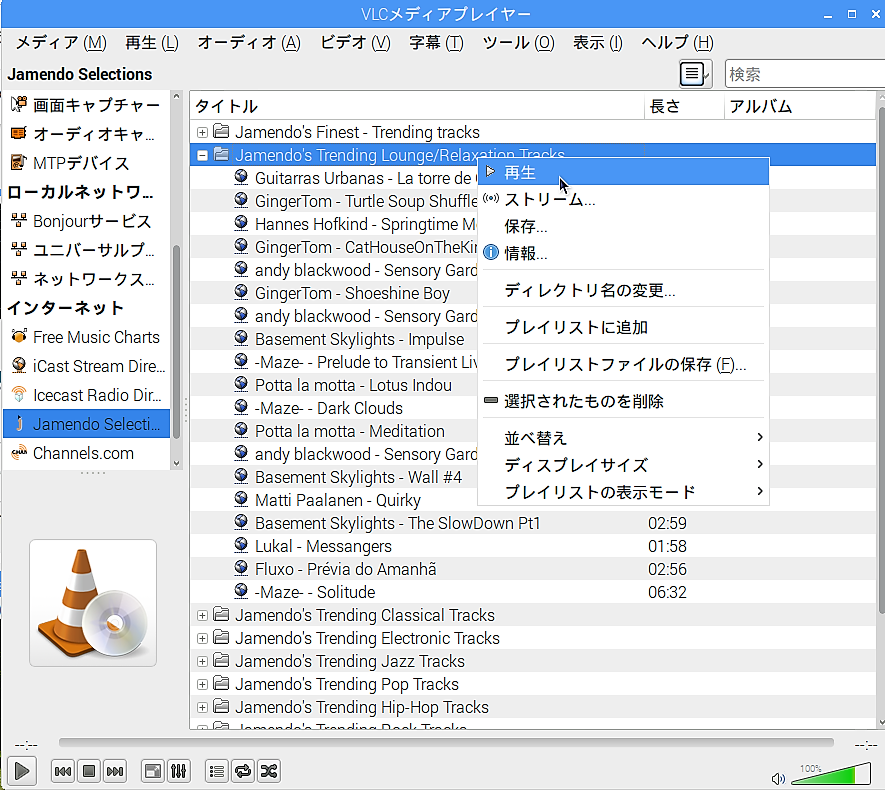The height and width of the screenshot is (790, 885).
Task: Focus the 検索 search field
Action: pyautogui.click(x=804, y=74)
